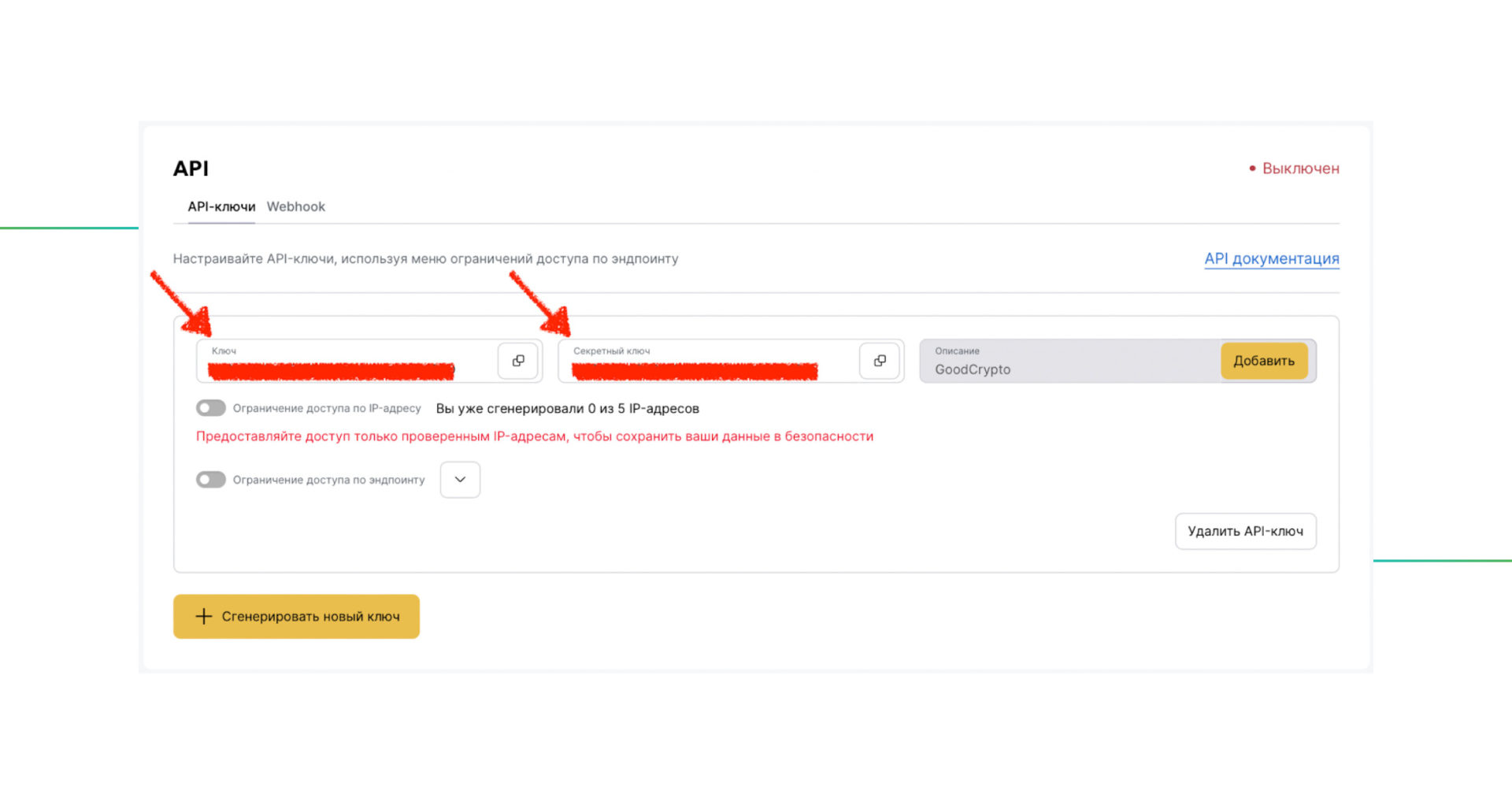The image size is (1512, 794).
Task: Click the red Выключен status dot
Action: (1252, 169)
